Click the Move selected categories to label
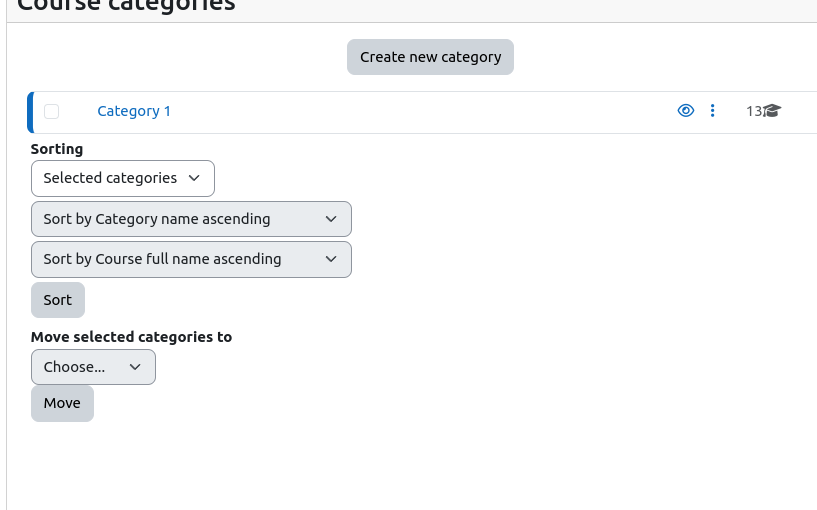Image resolution: width=817 pixels, height=510 pixels. [x=131, y=337]
